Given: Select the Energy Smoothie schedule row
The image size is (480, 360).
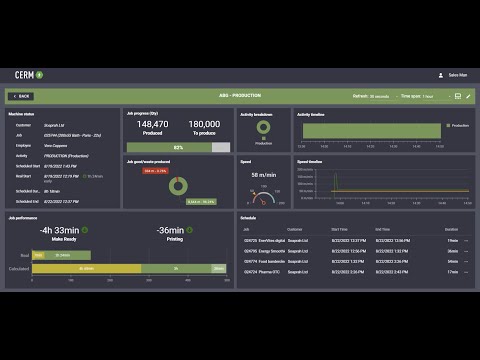Looking at the screenshot, I should point(356,251).
